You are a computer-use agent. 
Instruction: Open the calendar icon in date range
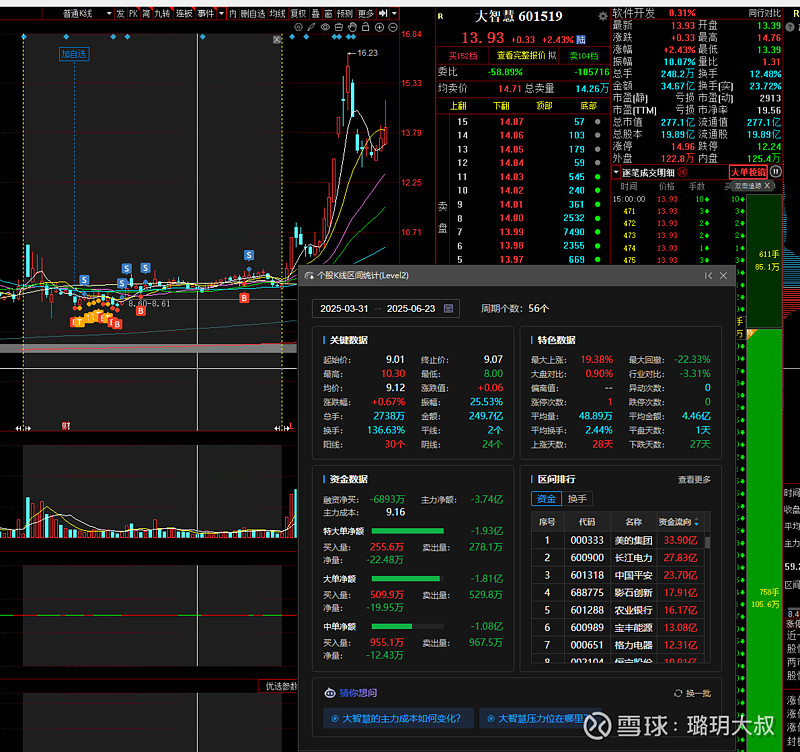point(448,309)
